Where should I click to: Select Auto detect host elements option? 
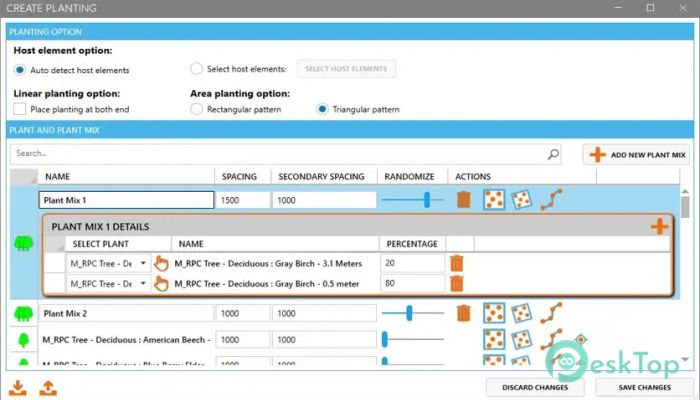click(21, 69)
